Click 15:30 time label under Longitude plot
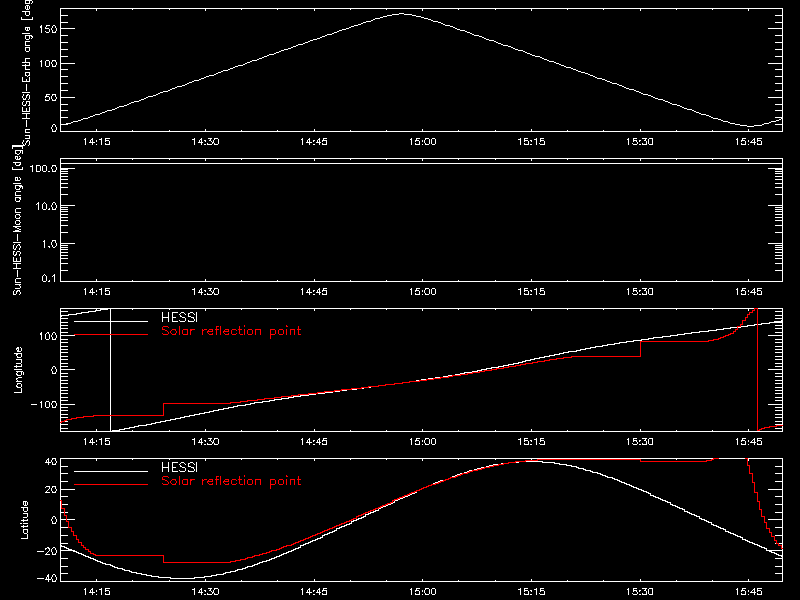This screenshot has width=800, height=600. coord(640,441)
